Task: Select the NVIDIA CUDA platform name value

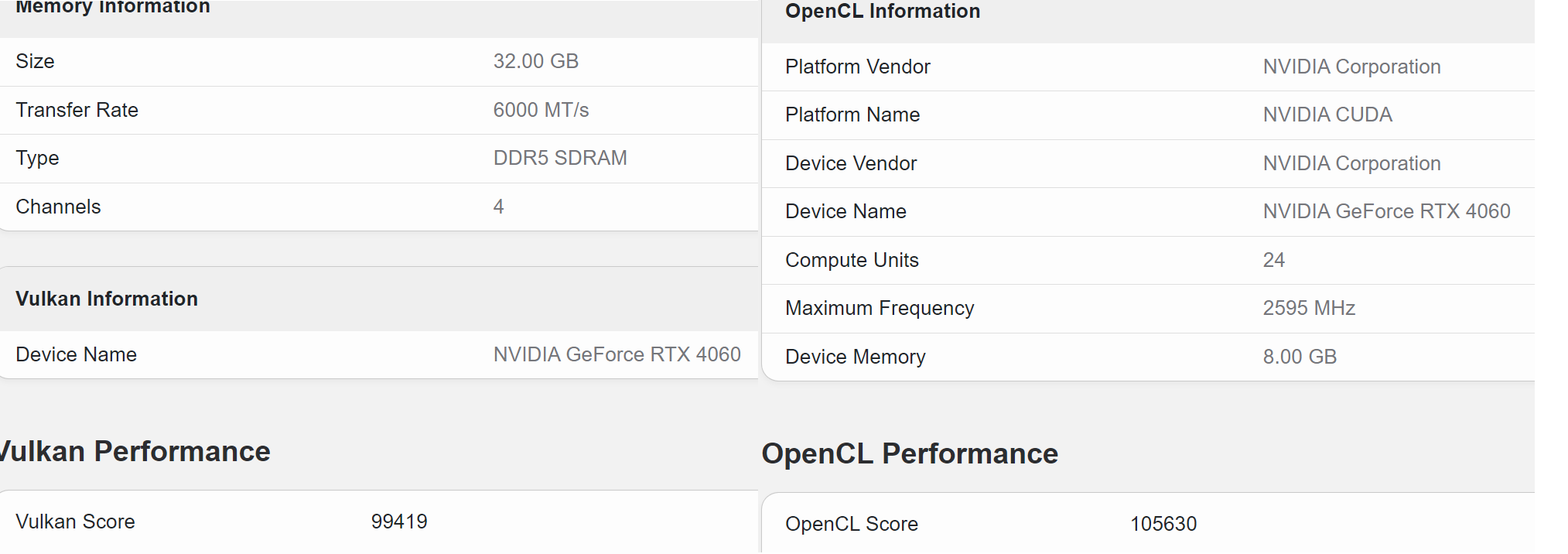Action: 1327,115
